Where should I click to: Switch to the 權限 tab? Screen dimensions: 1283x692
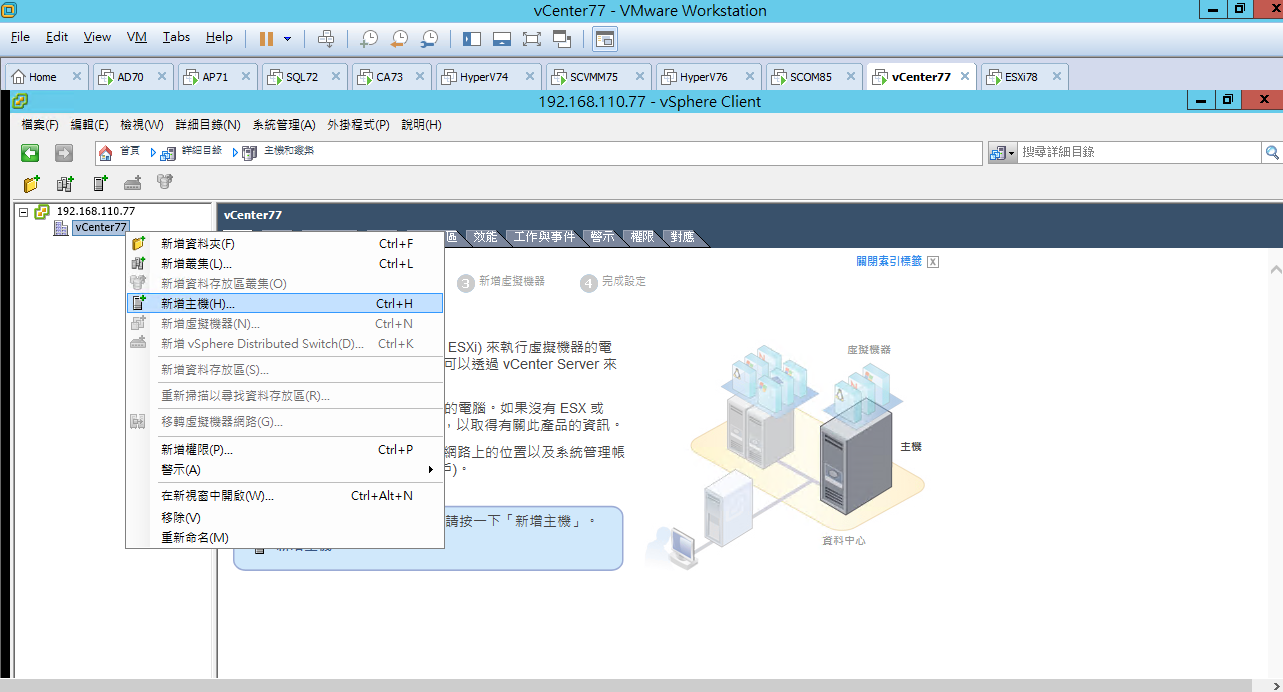tap(642, 237)
